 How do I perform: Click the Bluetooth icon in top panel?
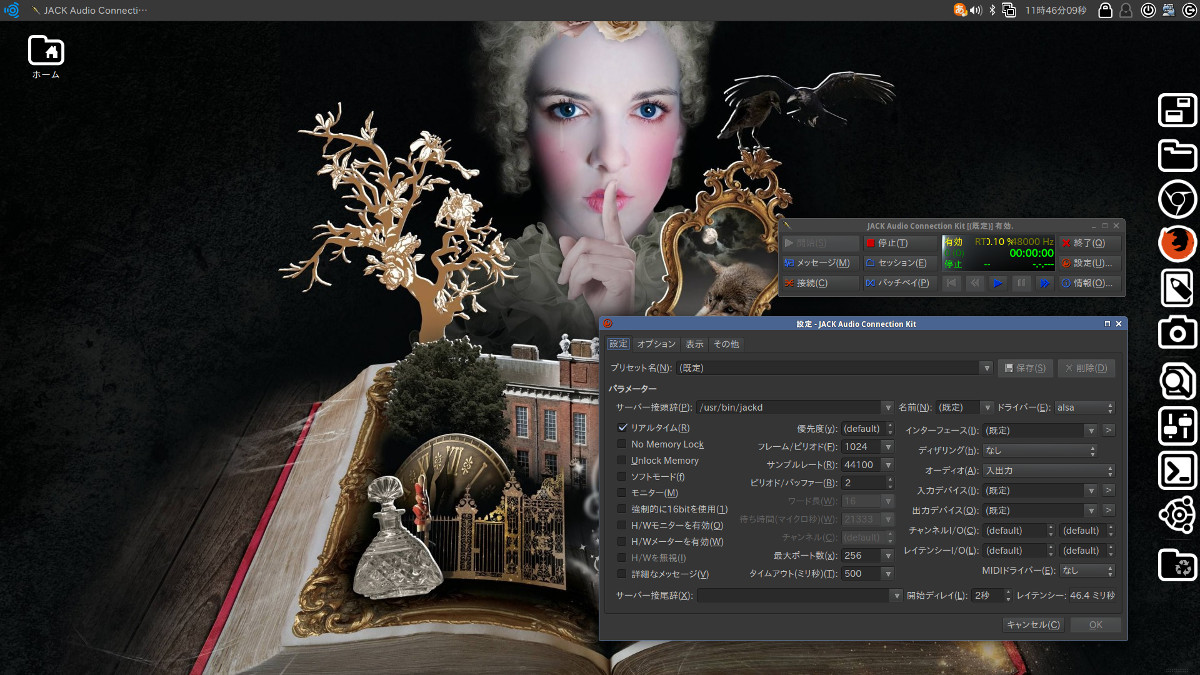click(x=992, y=10)
